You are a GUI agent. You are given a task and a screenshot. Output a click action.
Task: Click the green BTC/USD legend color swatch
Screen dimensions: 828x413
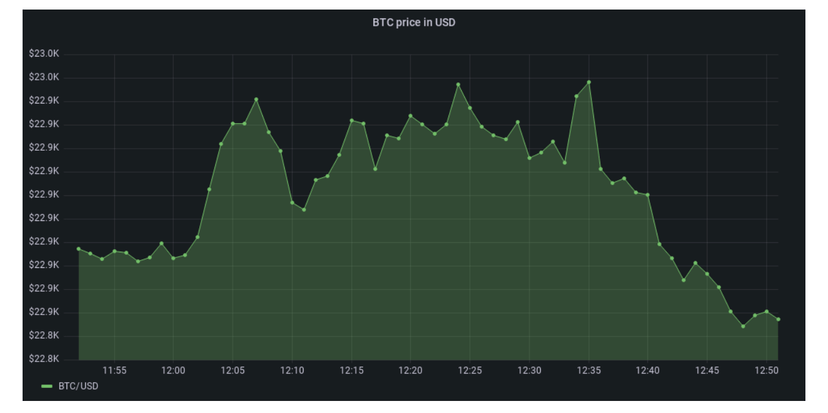click(x=47, y=385)
